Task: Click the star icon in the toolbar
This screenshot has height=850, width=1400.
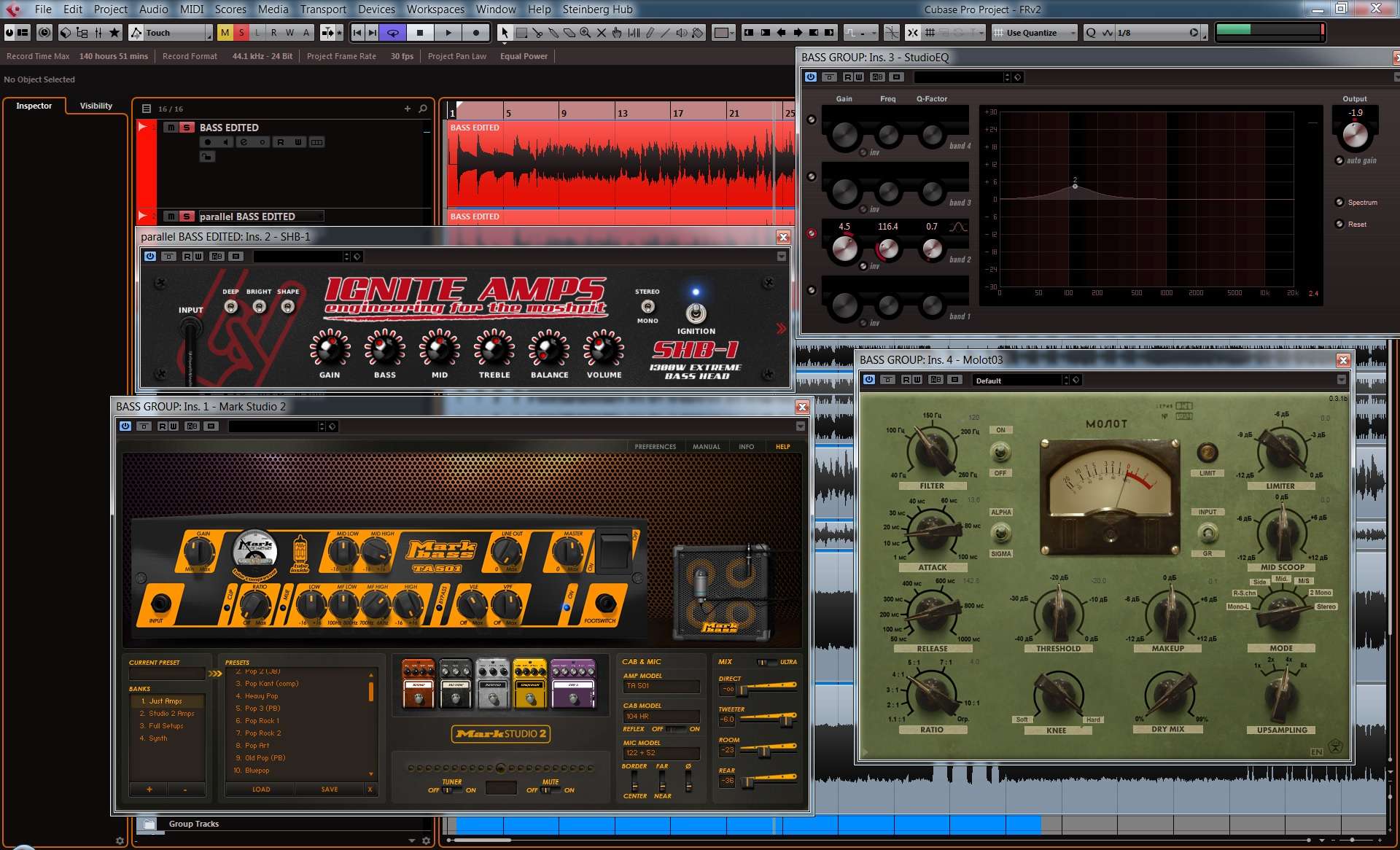Action: 114,33
